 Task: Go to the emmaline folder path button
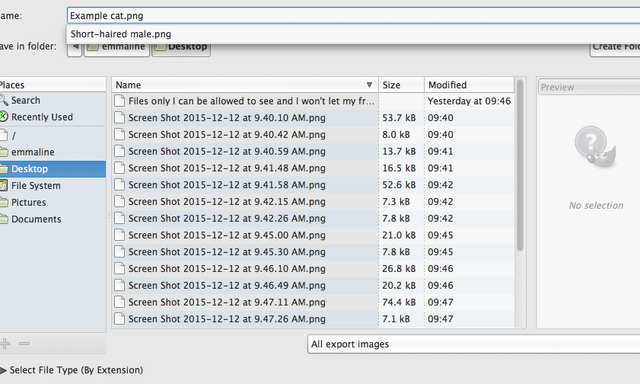coord(117,47)
